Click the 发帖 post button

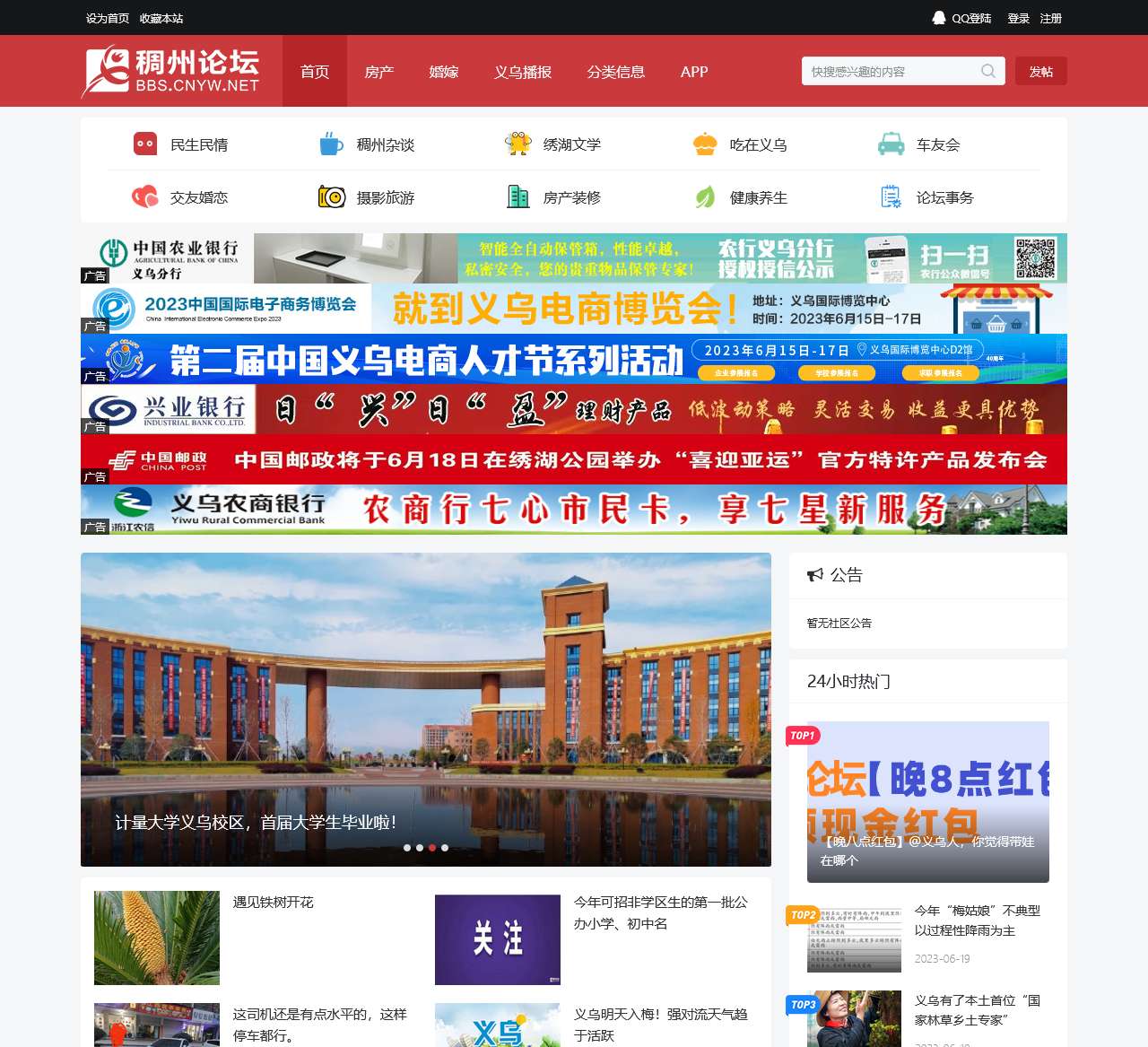[x=1041, y=71]
